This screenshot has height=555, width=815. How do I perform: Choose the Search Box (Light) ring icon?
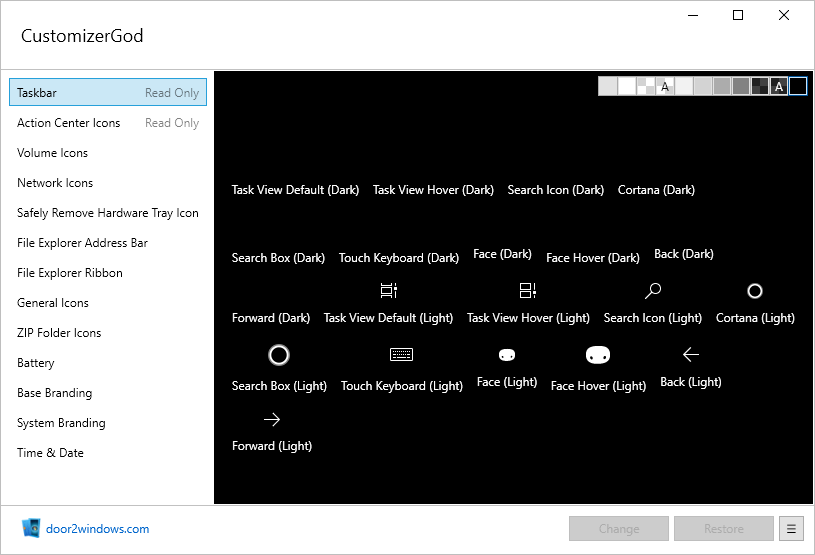[x=279, y=355]
